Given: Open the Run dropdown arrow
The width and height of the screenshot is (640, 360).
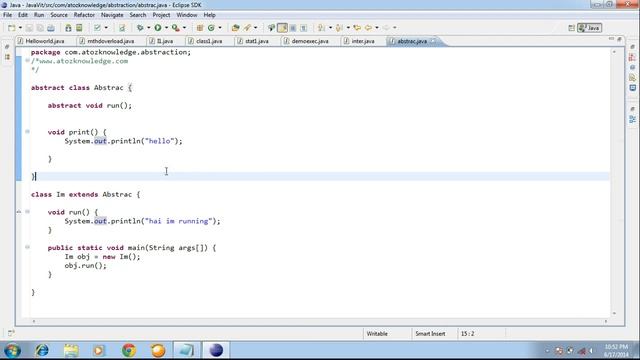Looking at the screenshot, I should (166, 28).
